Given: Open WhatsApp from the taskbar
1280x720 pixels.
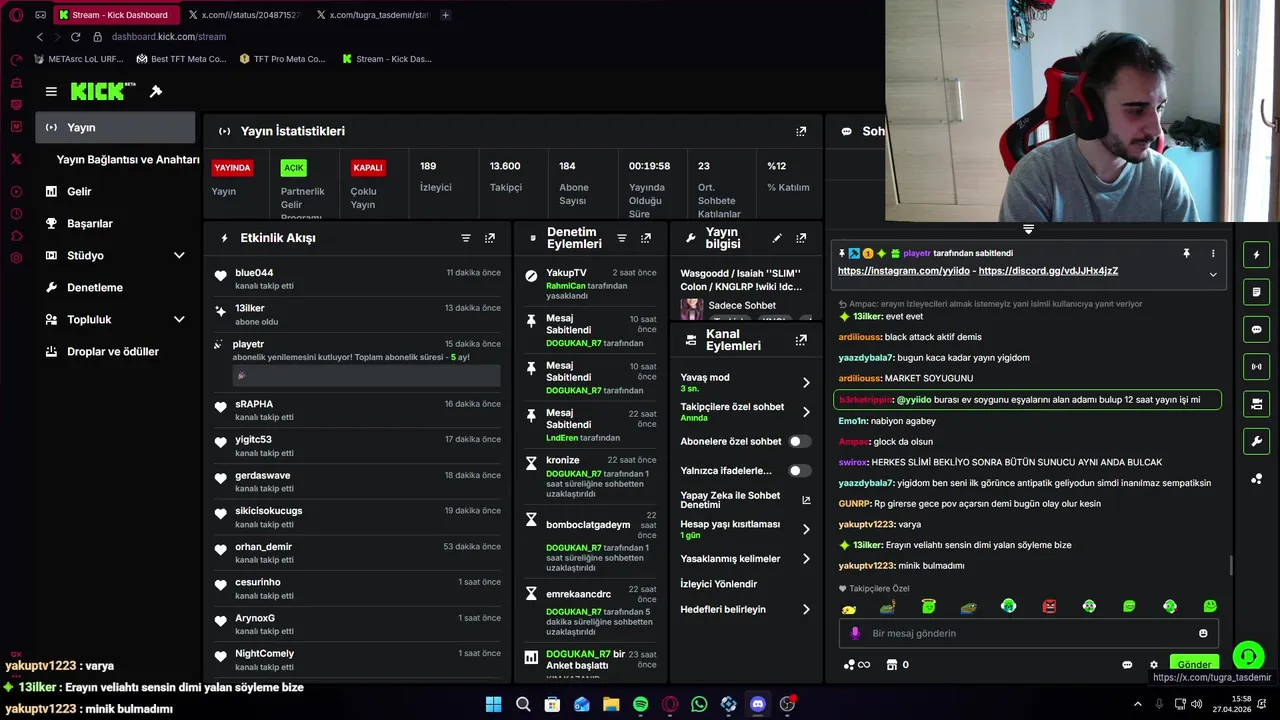Looking at the screenshot, I should 699,704.
